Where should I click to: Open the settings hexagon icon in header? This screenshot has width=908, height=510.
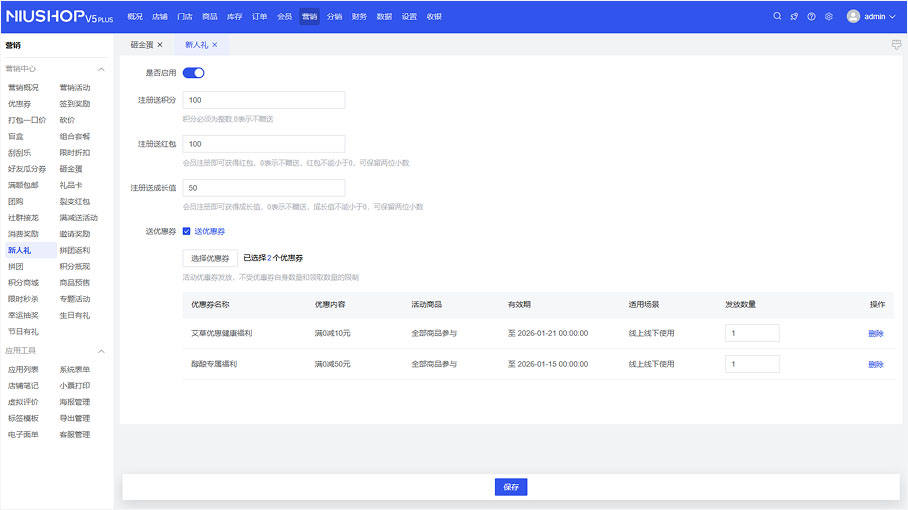coord(828,17)
